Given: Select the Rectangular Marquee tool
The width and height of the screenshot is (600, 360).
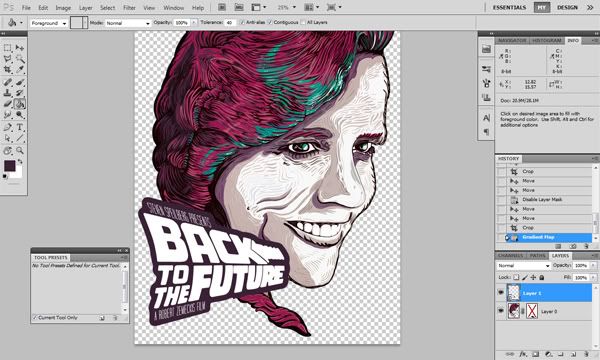Looking at the screenshot, I should 8,48.
